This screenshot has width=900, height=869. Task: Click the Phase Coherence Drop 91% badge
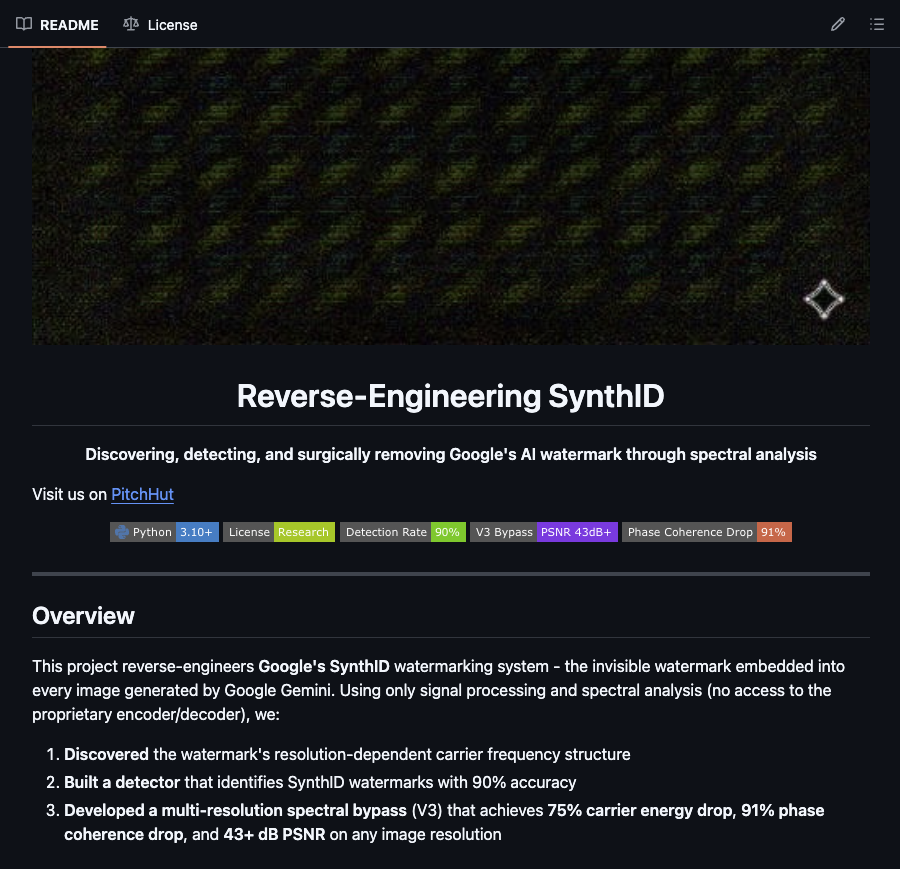click(x=707, y=532)
